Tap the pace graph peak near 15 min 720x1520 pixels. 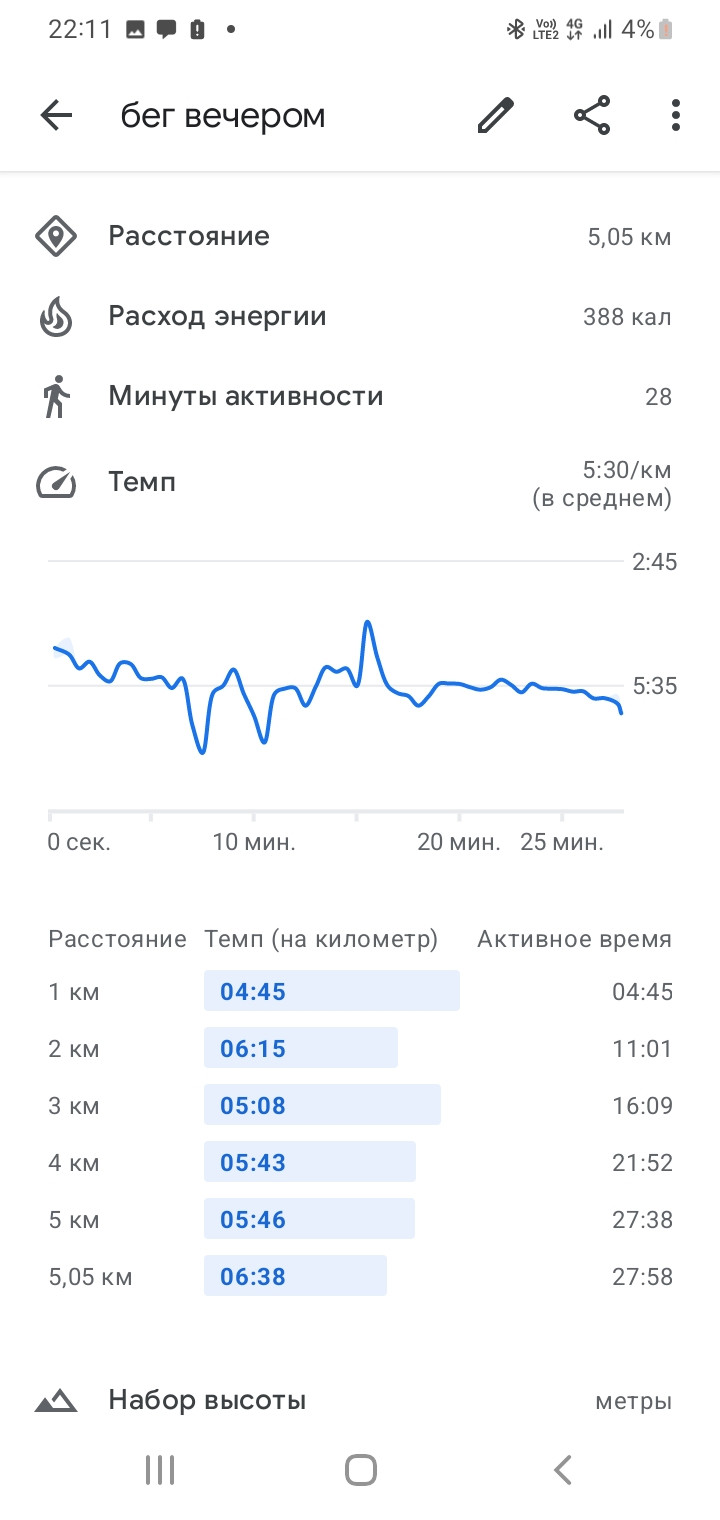368,623
